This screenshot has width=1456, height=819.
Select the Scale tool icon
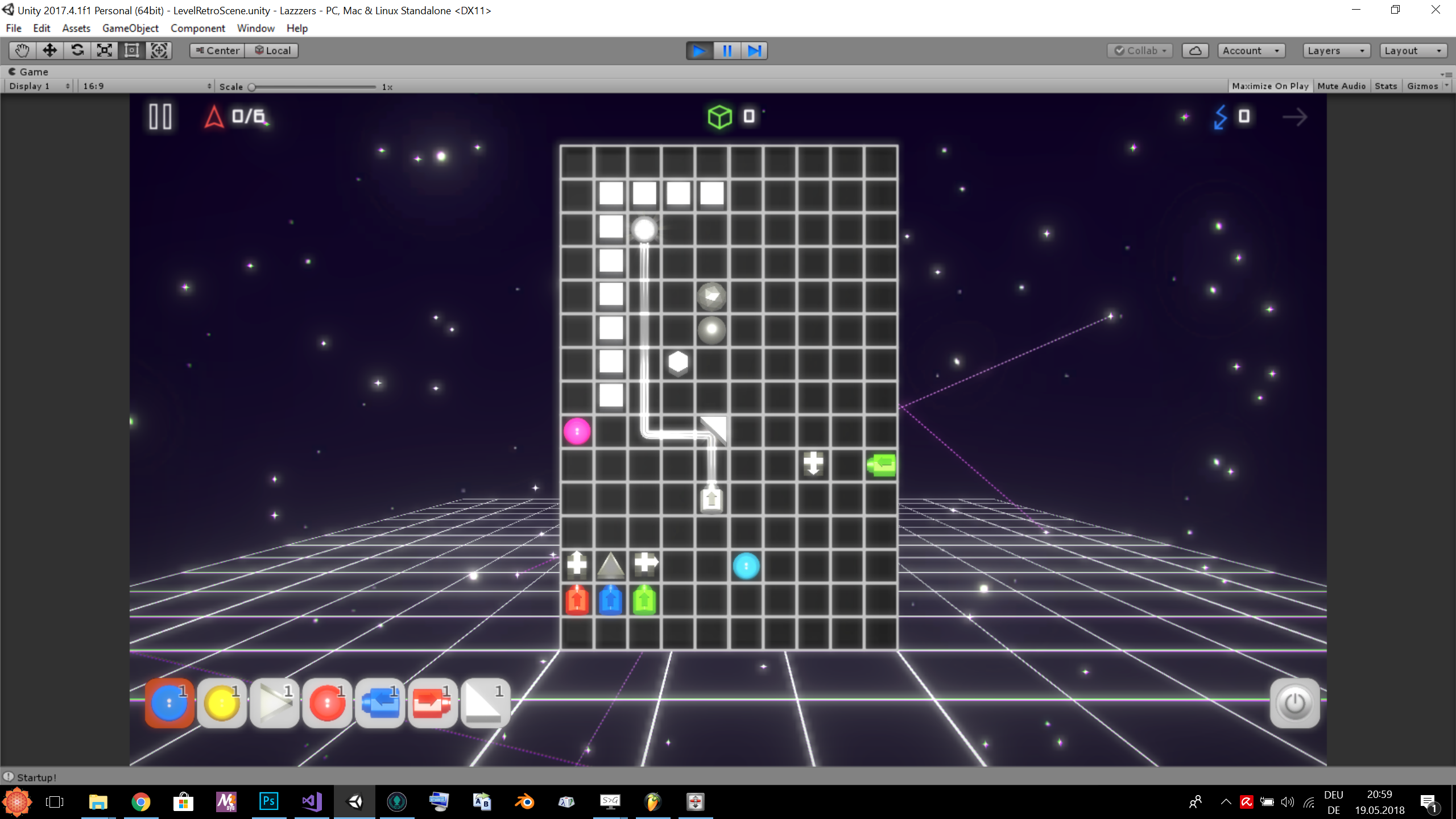pyautogui.click(x=105, y=51)
